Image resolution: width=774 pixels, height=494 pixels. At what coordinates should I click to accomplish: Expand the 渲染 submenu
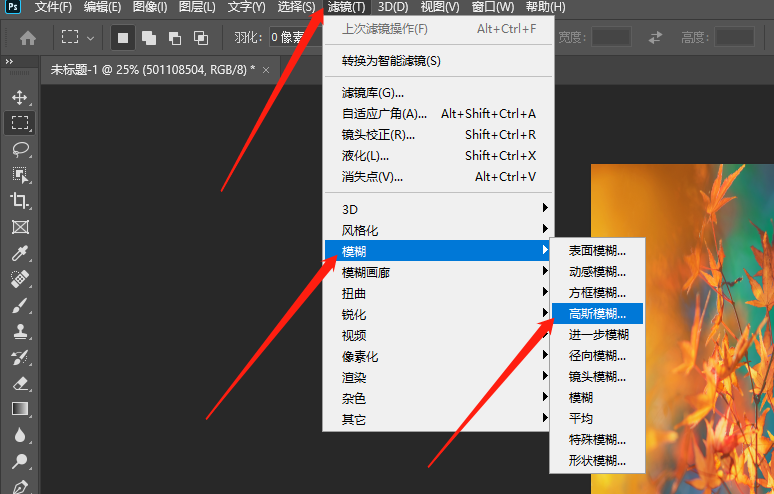[x=436, y=378]
